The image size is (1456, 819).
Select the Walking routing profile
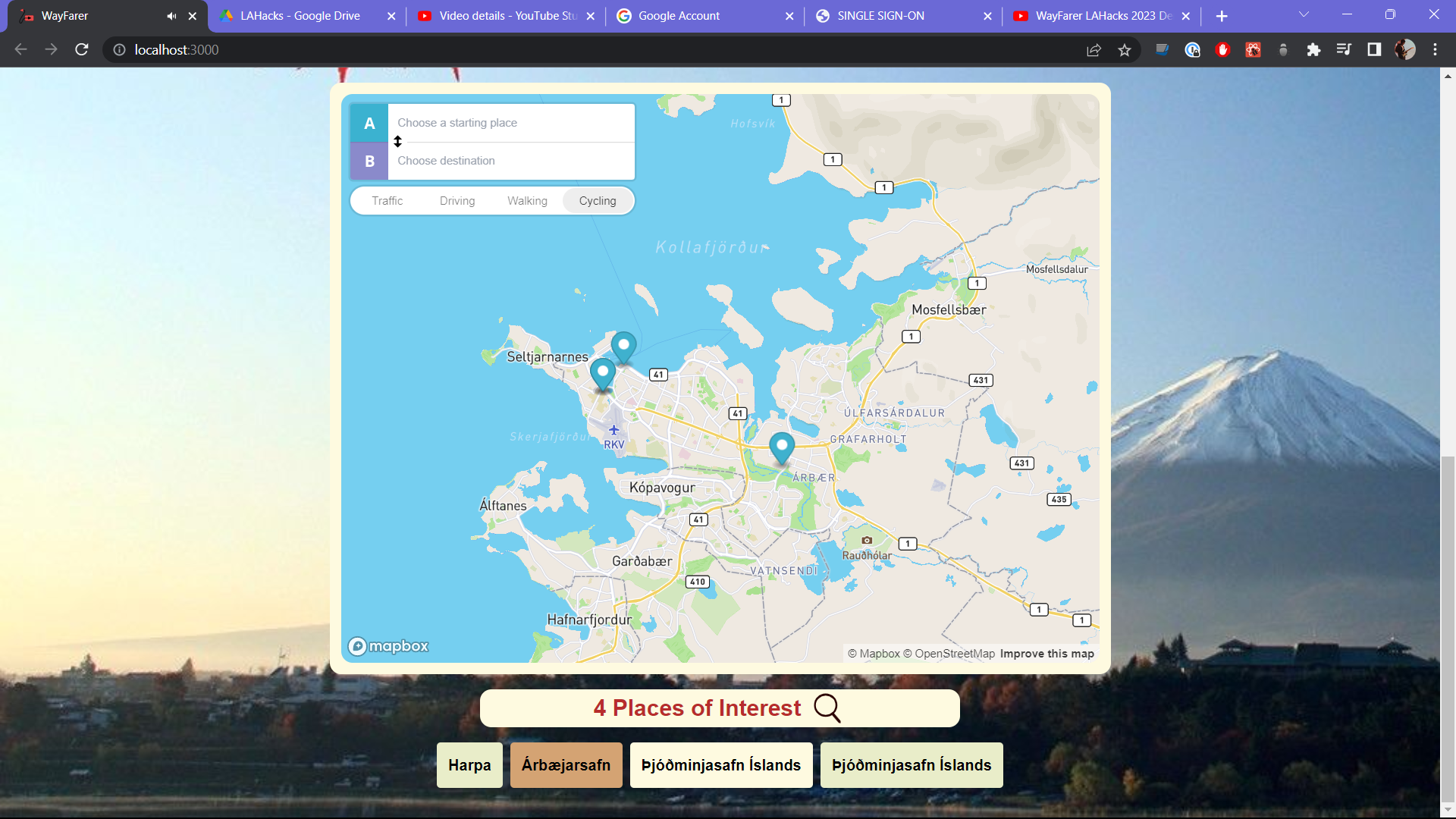(527, 201)
